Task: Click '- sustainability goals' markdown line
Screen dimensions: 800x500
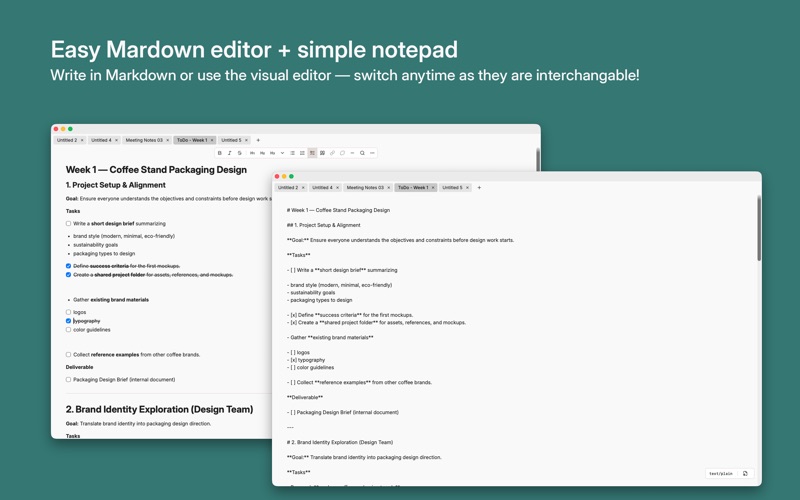Action: [x=311, y=293]
